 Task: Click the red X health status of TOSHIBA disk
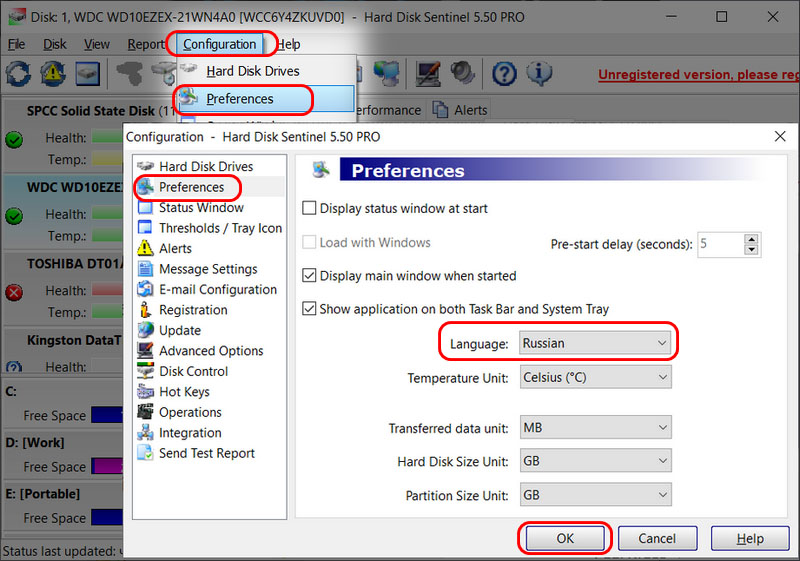click(14, 292)
